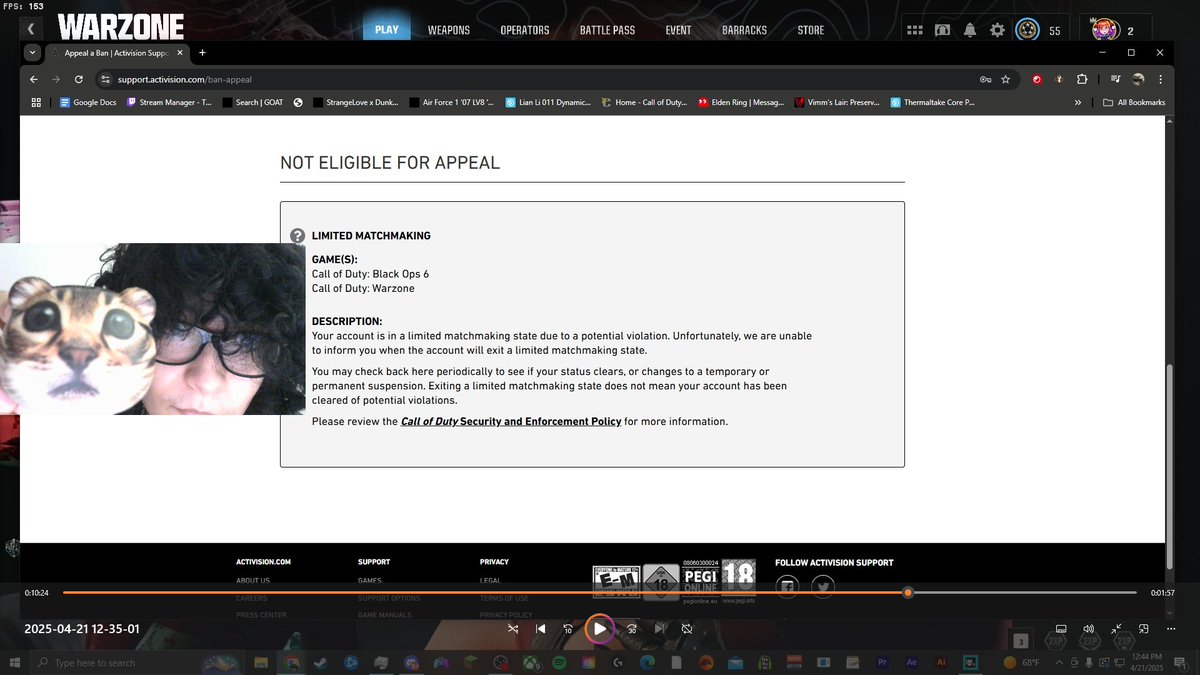Jump to previous track in player
The image size is (1200, 675).
541,629
